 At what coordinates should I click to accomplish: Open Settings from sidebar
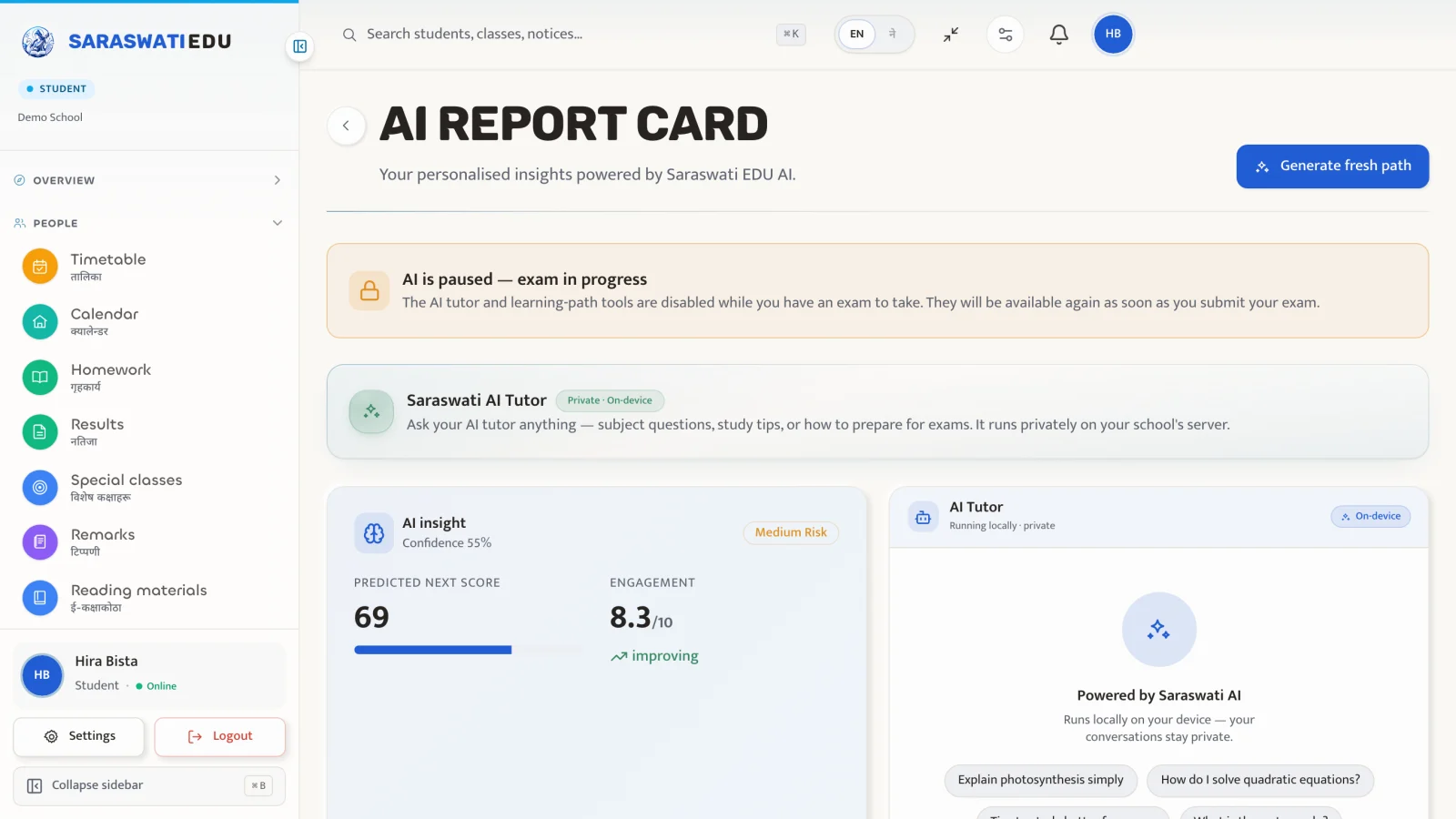78,737
